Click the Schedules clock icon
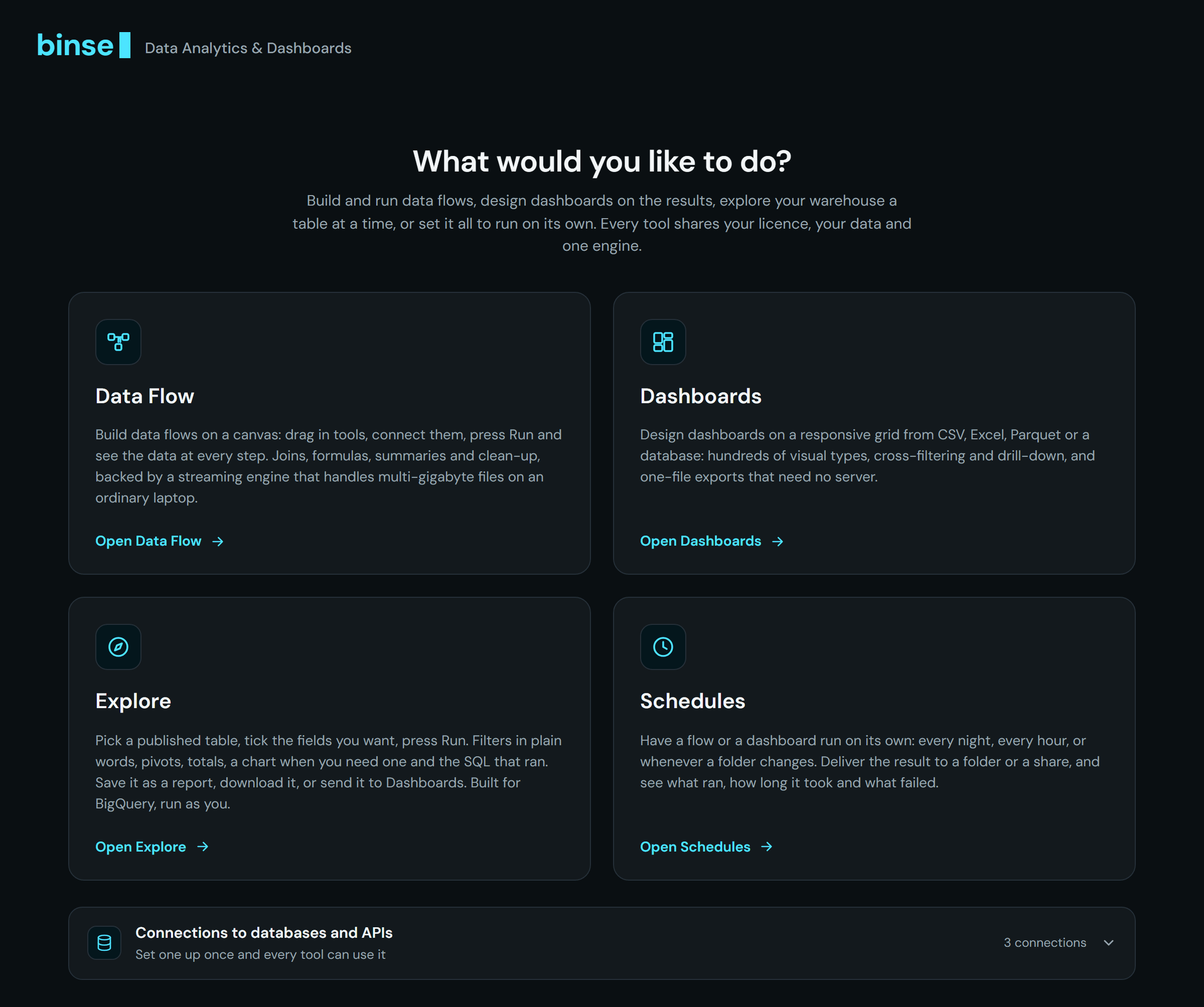1204x1007 pixels. click(663, 646)
